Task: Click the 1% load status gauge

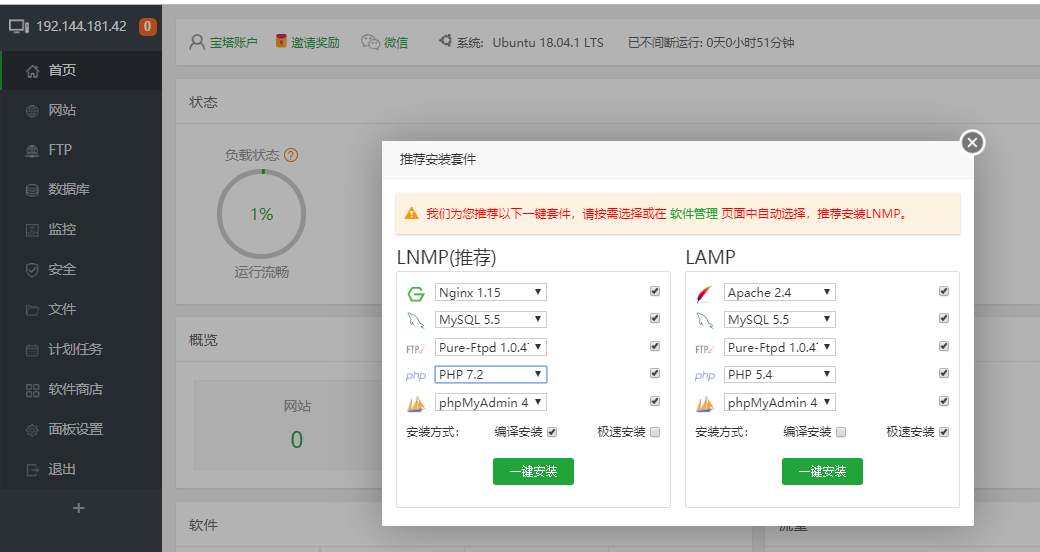Action: tap(261, 214)
